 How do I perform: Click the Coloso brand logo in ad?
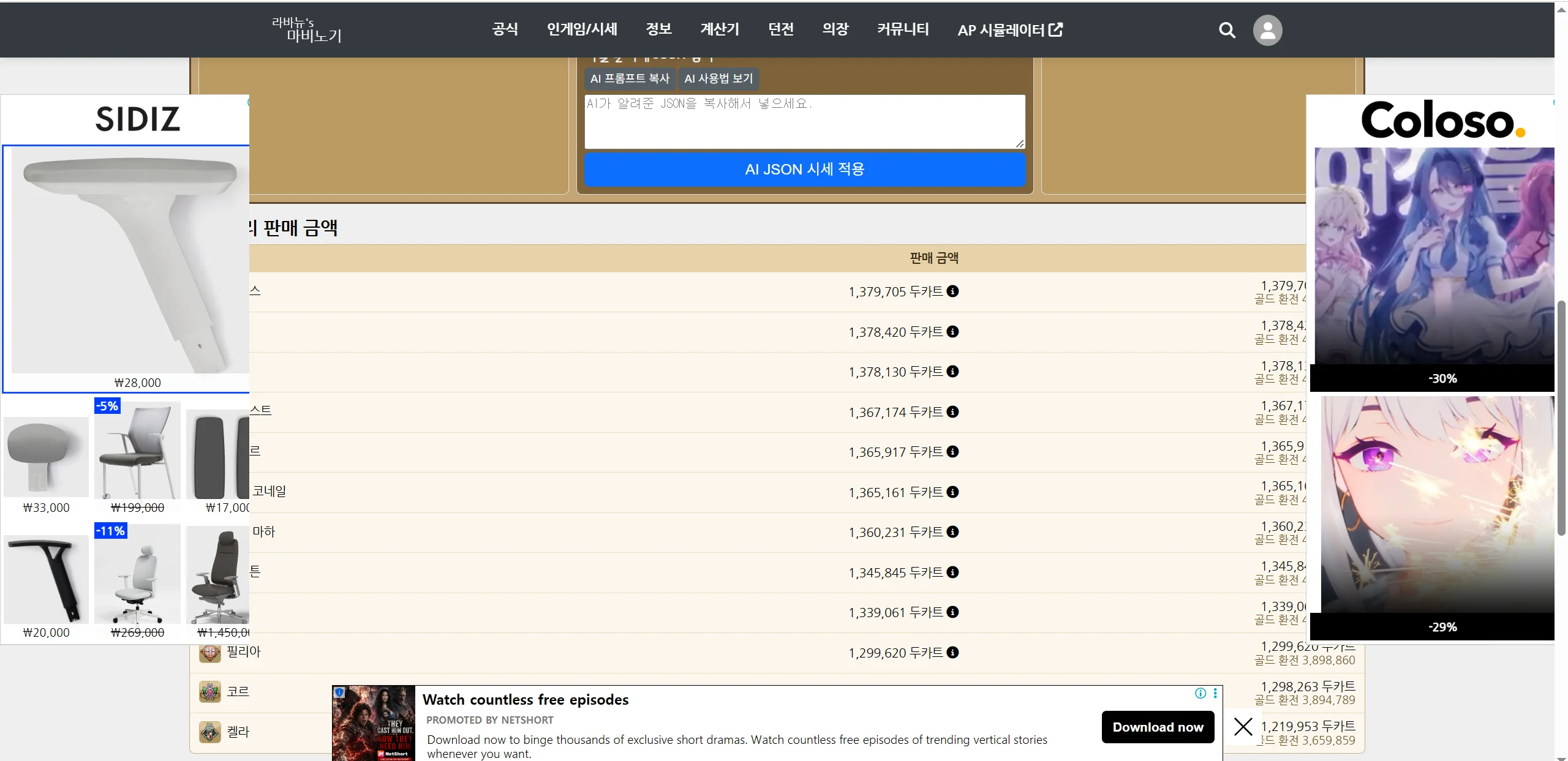[x=1442, y=120]
